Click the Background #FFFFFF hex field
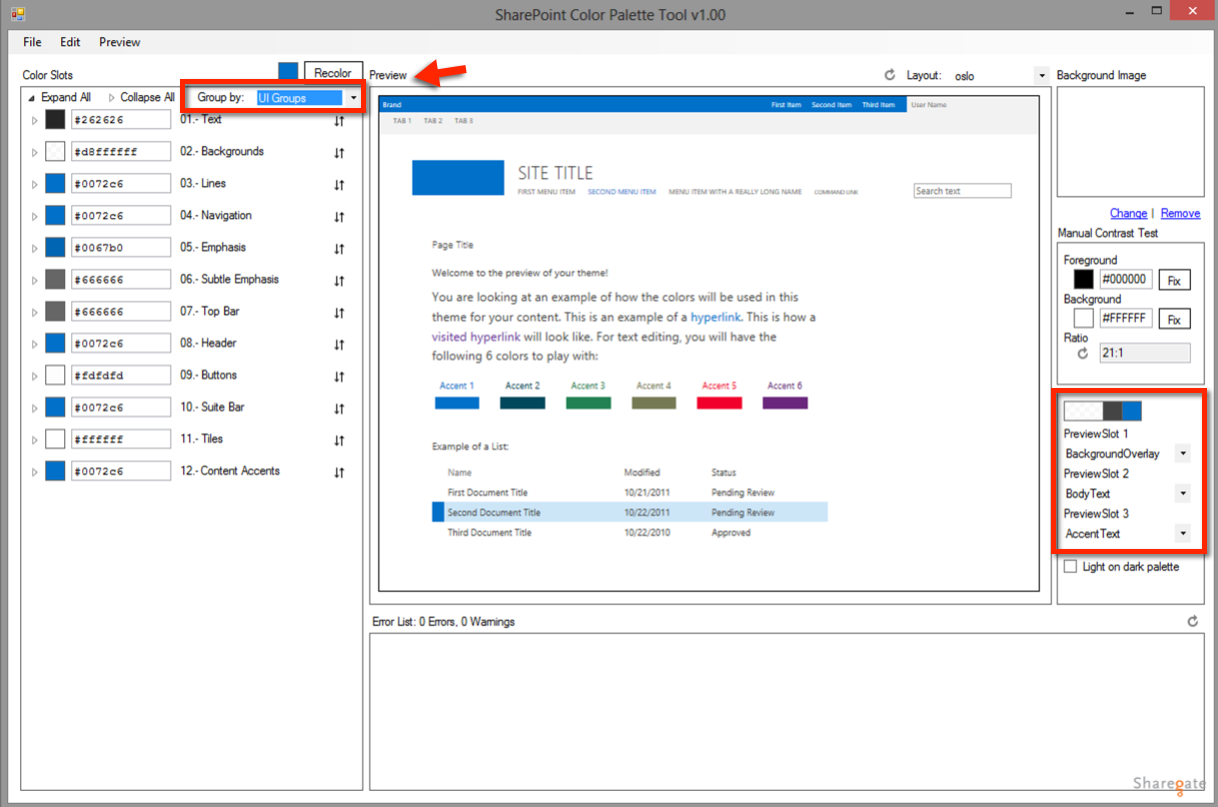Screen dimensions: 1218x807 coord(1126,319)
